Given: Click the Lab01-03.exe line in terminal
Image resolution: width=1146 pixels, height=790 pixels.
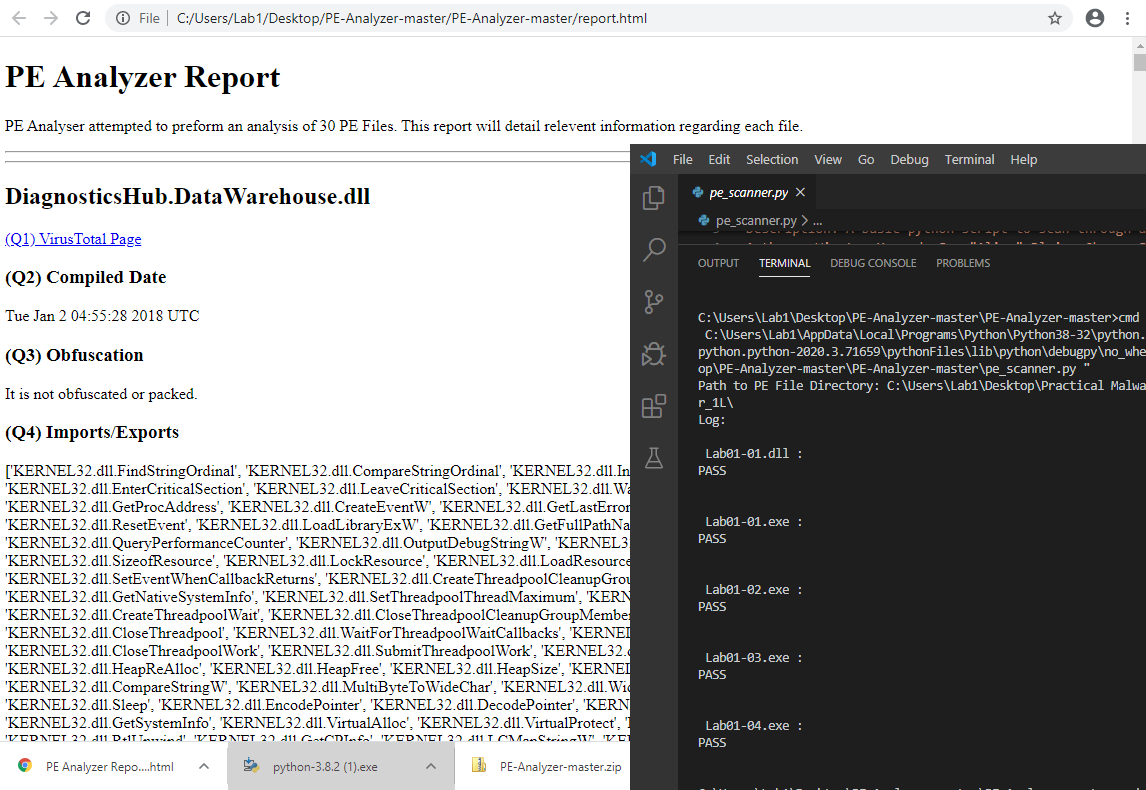Looking at the screenshot, I should click(754, 657).
